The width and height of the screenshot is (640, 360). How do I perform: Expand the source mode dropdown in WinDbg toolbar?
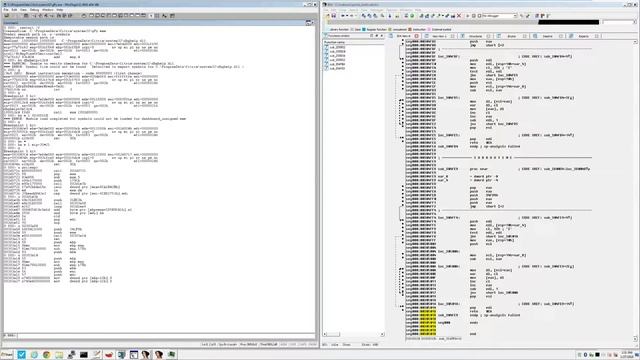pyautogui.click(x=151, y=16)
